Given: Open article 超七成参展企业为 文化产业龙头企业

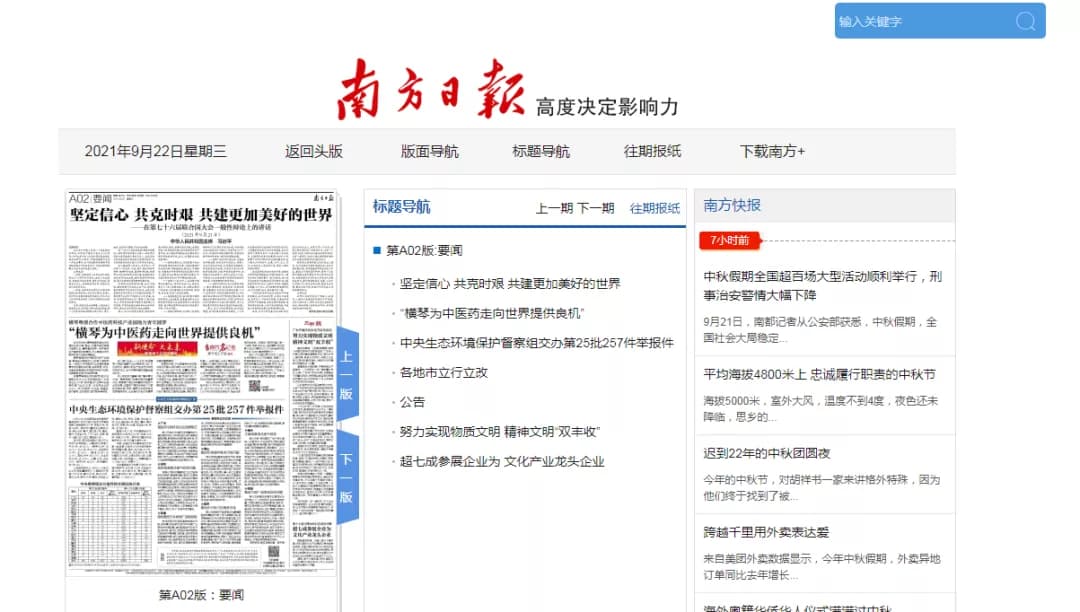Looking at the screenshot, I should point(502,461).
